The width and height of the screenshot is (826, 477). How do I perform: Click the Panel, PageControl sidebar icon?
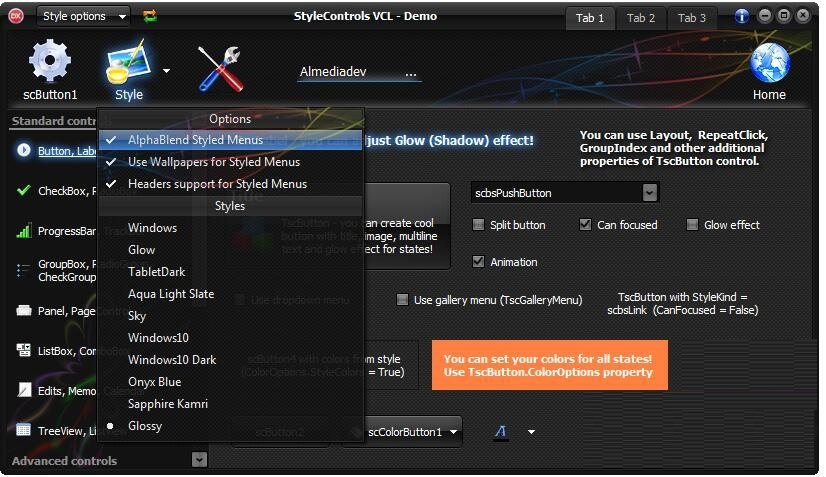(24, 310)
